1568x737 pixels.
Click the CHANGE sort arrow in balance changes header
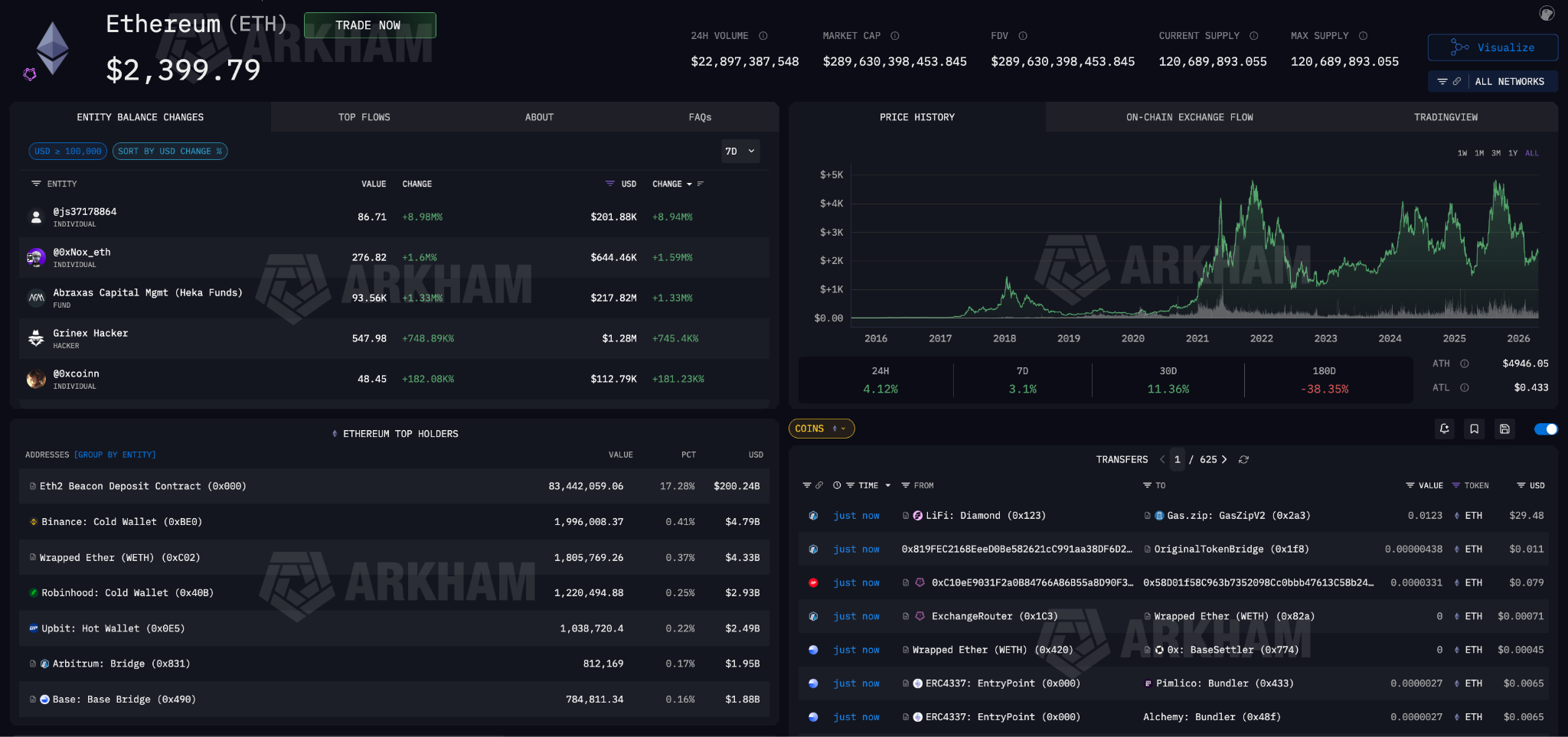(689, 184)
